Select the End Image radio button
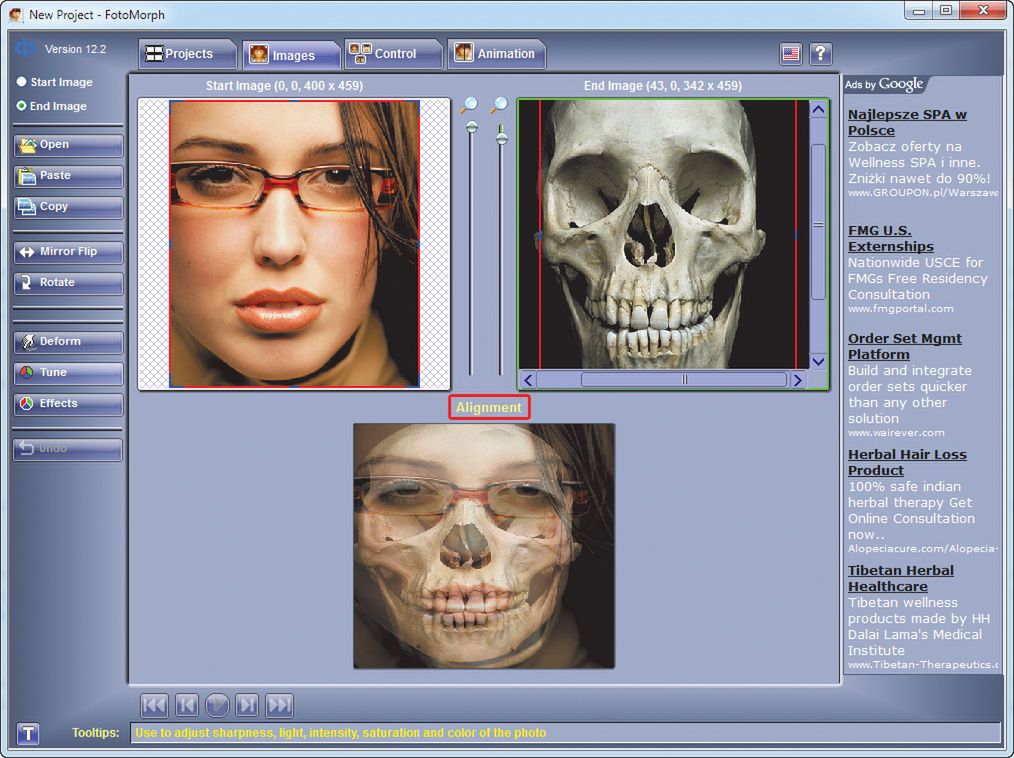 tap(22, 106)
